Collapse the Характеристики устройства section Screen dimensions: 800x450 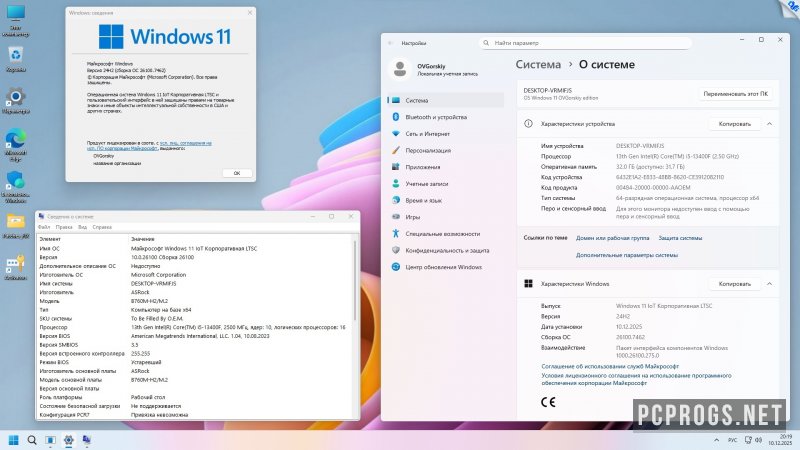coord(769,124)
